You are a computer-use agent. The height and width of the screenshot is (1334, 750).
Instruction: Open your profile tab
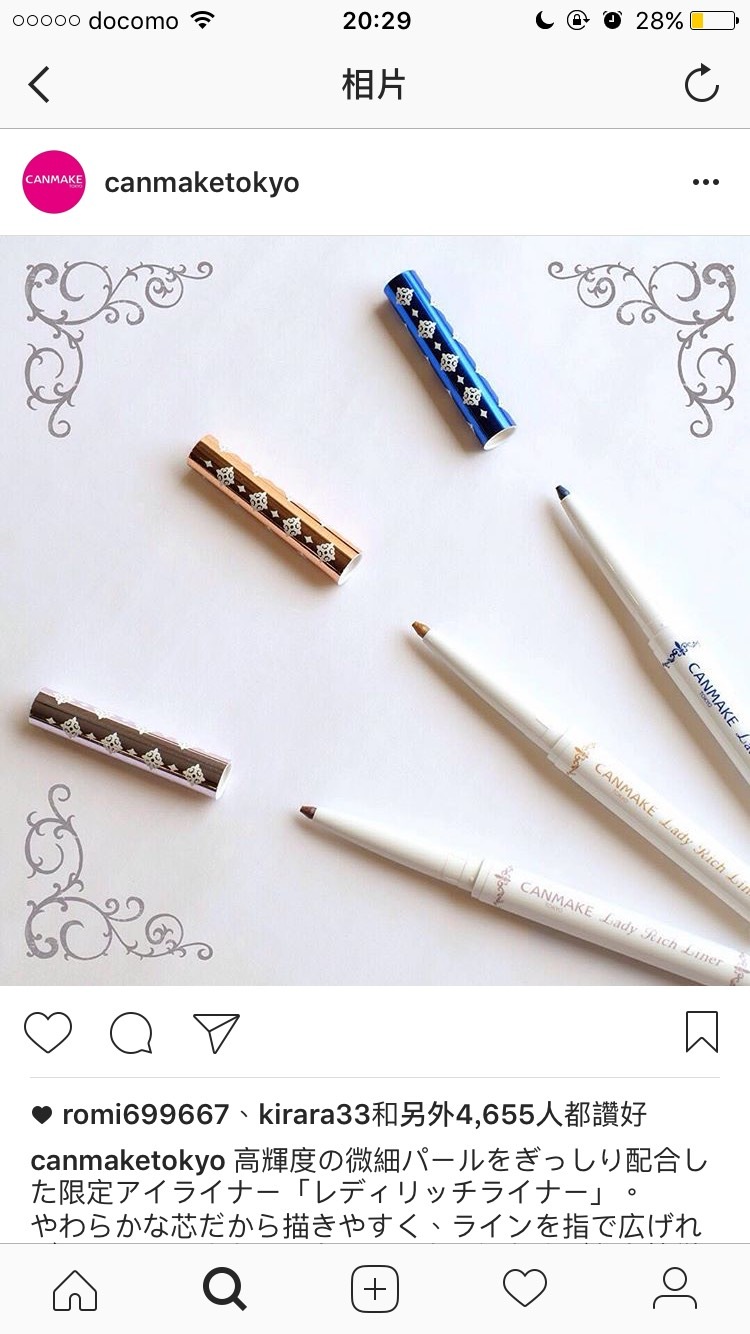675,1289
